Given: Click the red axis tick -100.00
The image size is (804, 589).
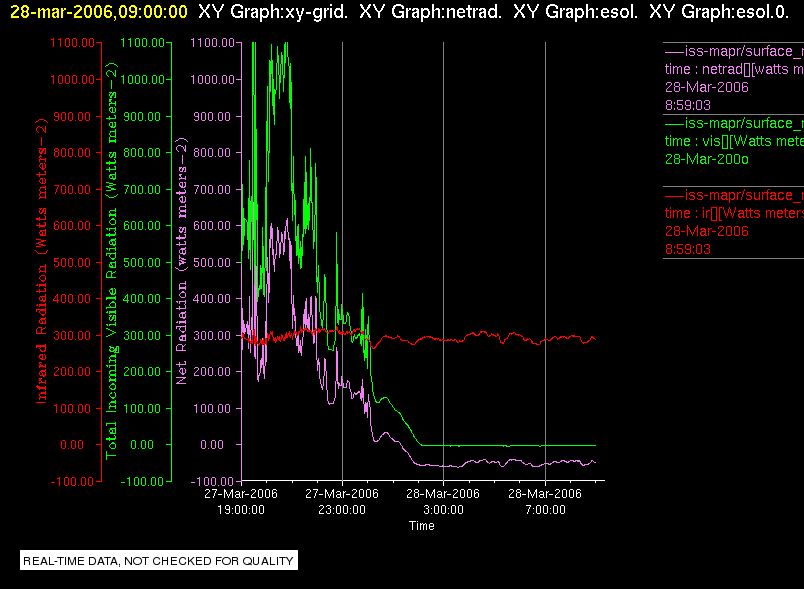Looking at the screenshot, I should [72, 481].
